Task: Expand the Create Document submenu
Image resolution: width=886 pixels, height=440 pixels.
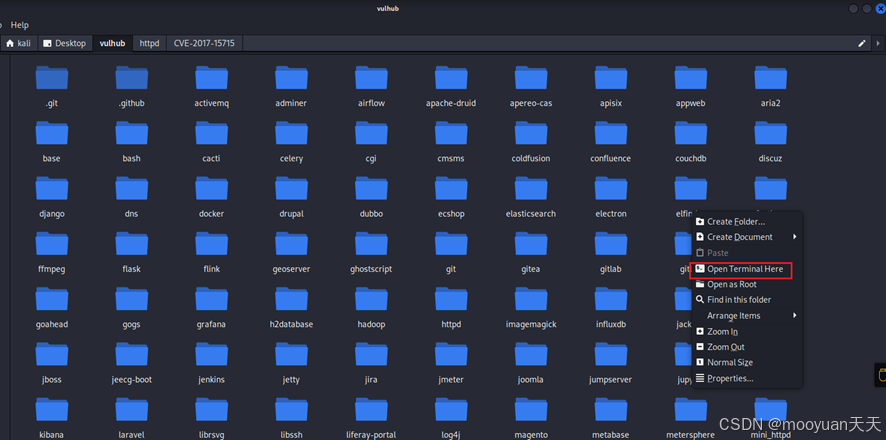Action: pos(746,237)
